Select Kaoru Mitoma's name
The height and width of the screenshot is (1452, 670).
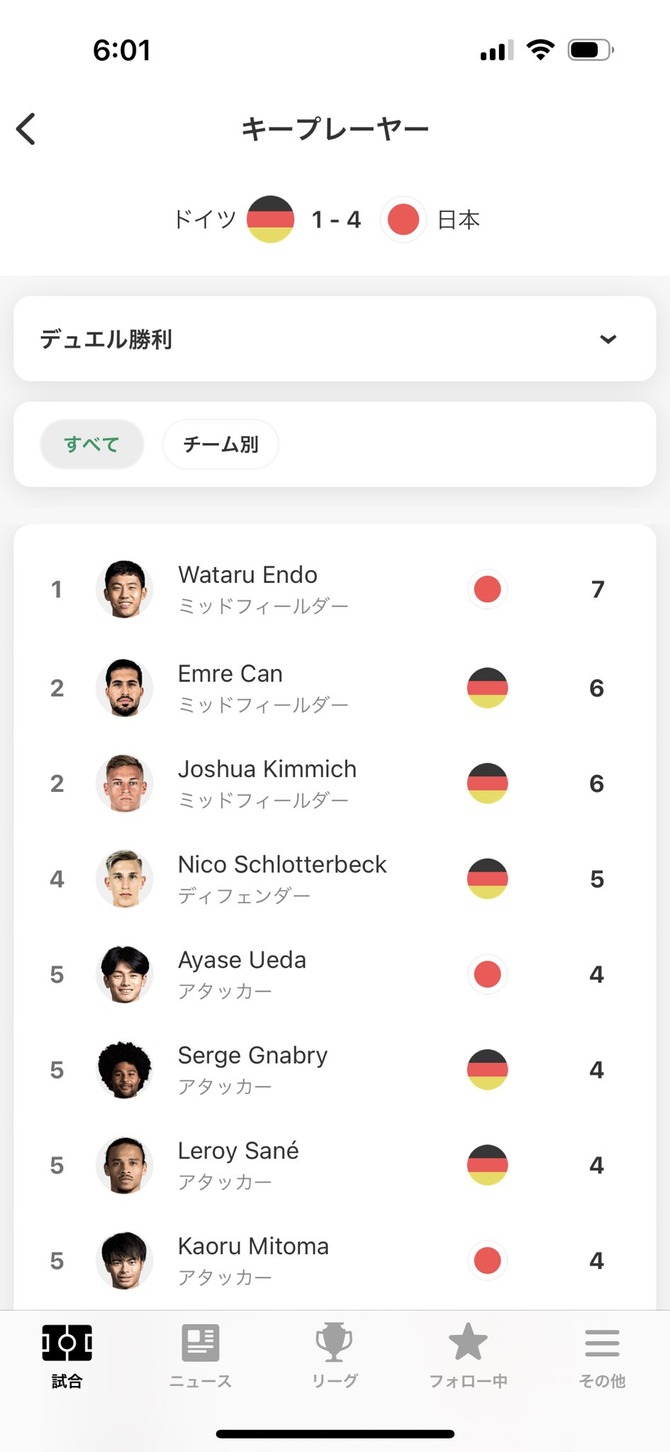[x=253, y=1246]
